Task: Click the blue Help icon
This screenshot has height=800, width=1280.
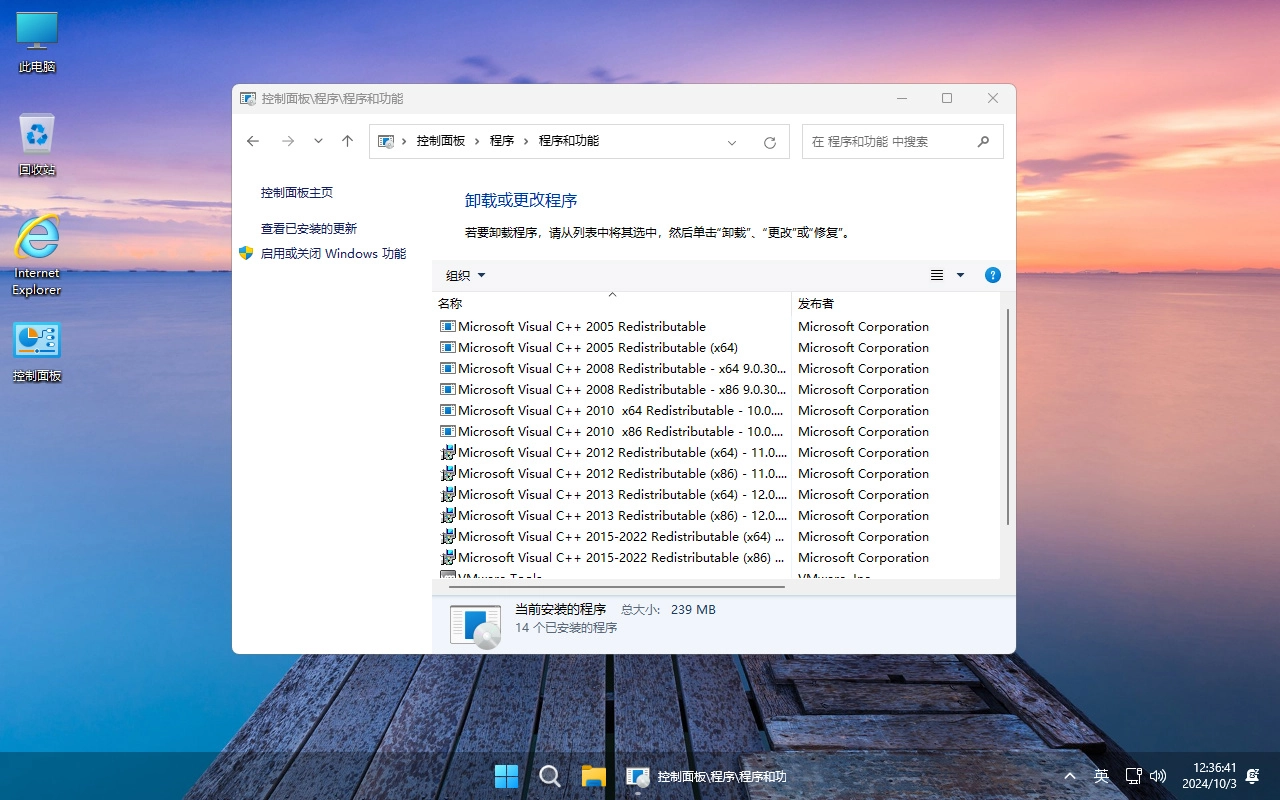Action: click(992, 275)
